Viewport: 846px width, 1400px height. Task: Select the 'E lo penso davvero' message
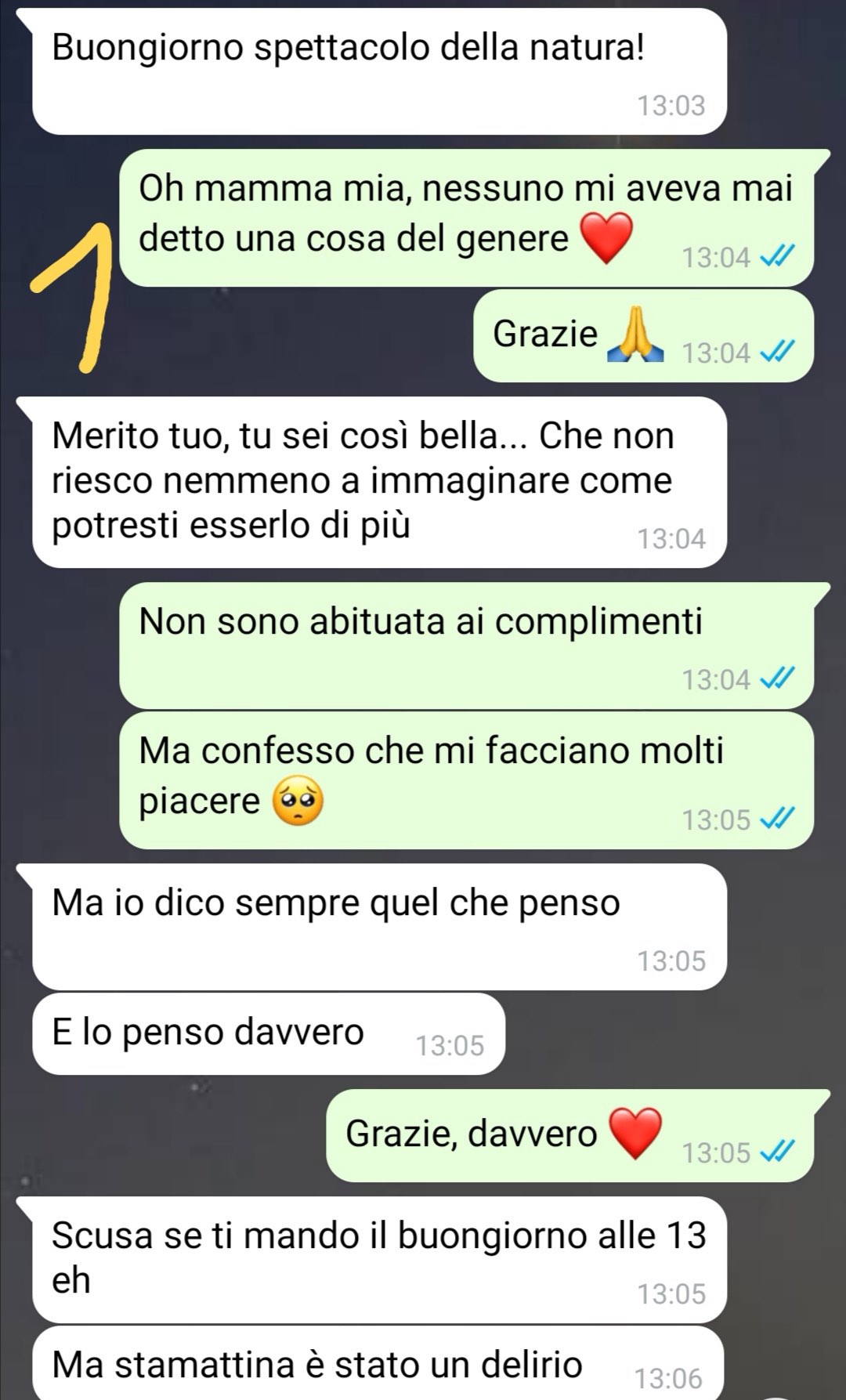(x=268, y=1034)
